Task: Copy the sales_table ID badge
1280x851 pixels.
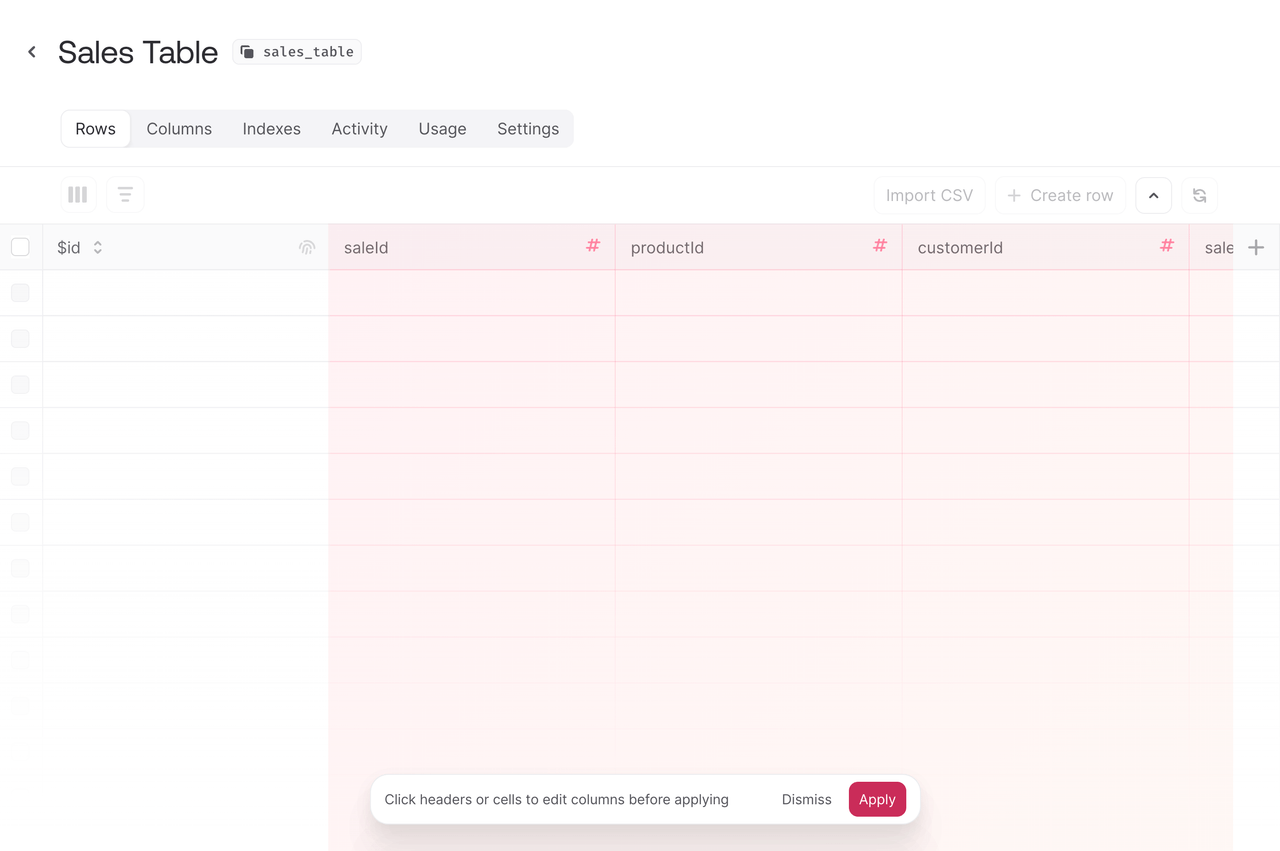Action: (297, 52)
